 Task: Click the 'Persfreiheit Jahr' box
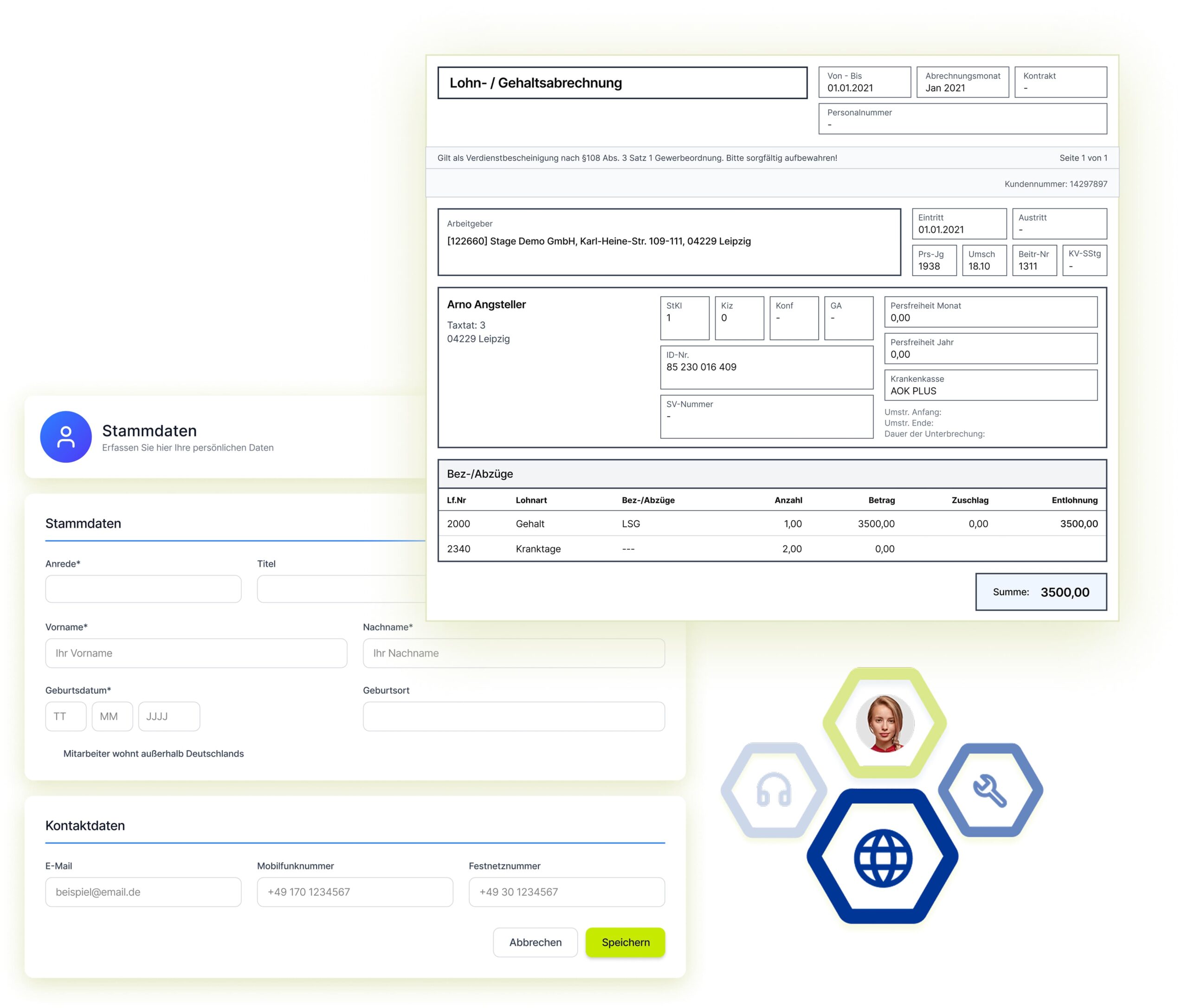coord(991,349)
